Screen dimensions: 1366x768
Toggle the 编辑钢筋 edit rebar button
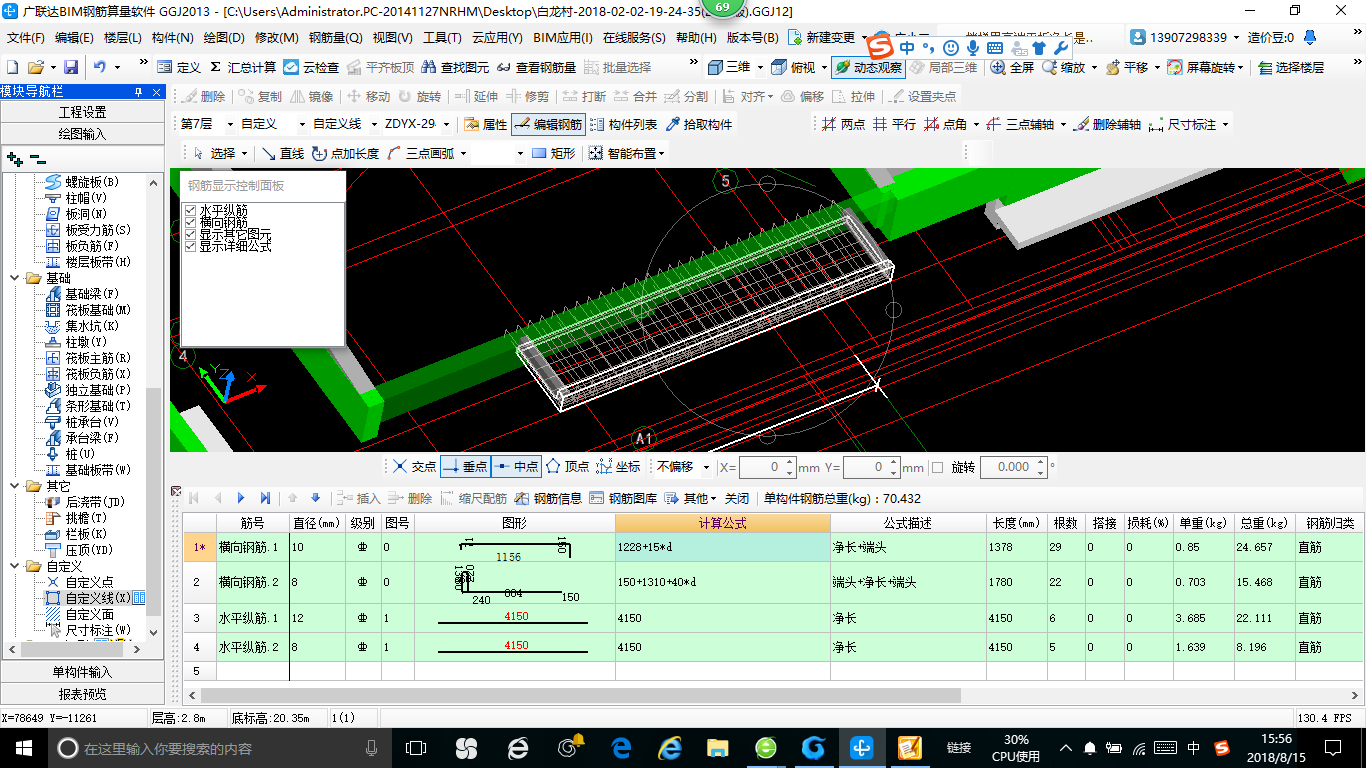[x=548, y=124]
